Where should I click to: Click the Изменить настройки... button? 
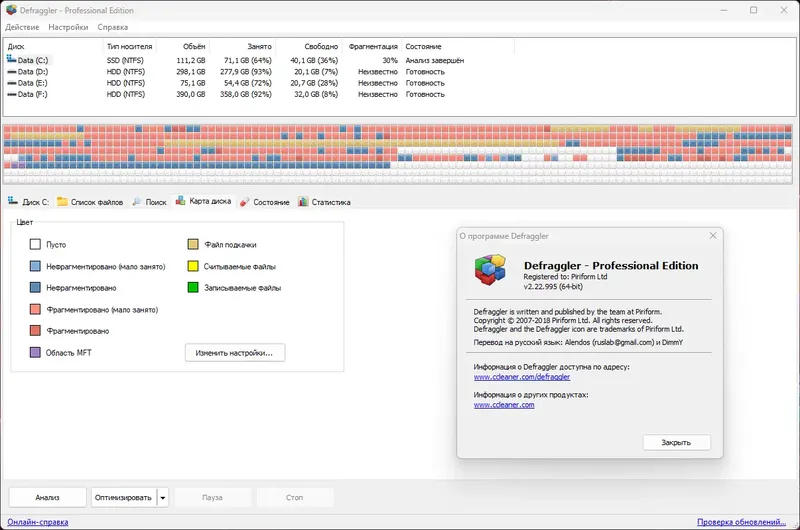pos(235,353)
